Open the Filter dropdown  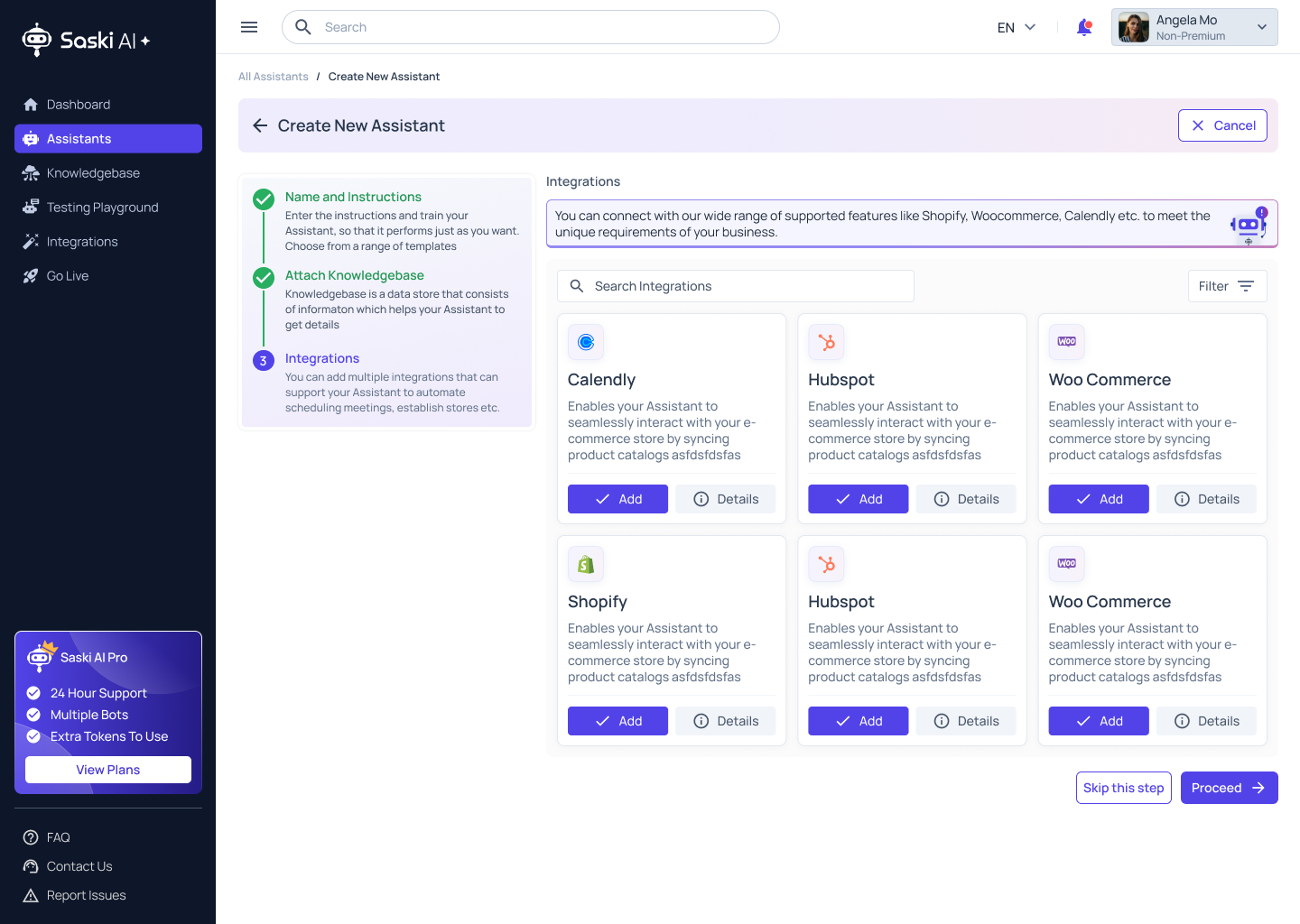pyautogui.click(x=1227, y=286)
